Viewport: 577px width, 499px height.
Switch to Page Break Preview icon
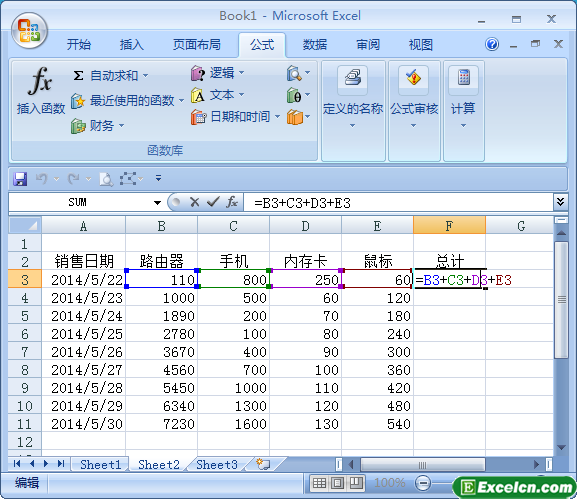(x=356, y=483)
